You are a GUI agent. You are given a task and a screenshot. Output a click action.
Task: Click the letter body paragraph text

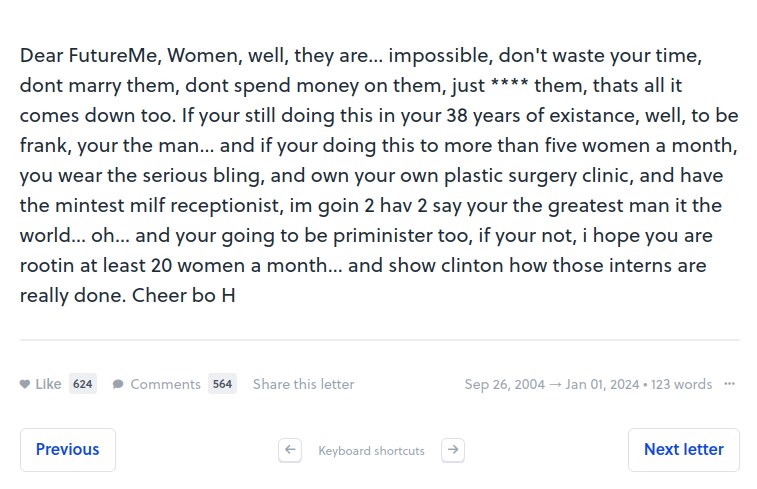point(379,175)
